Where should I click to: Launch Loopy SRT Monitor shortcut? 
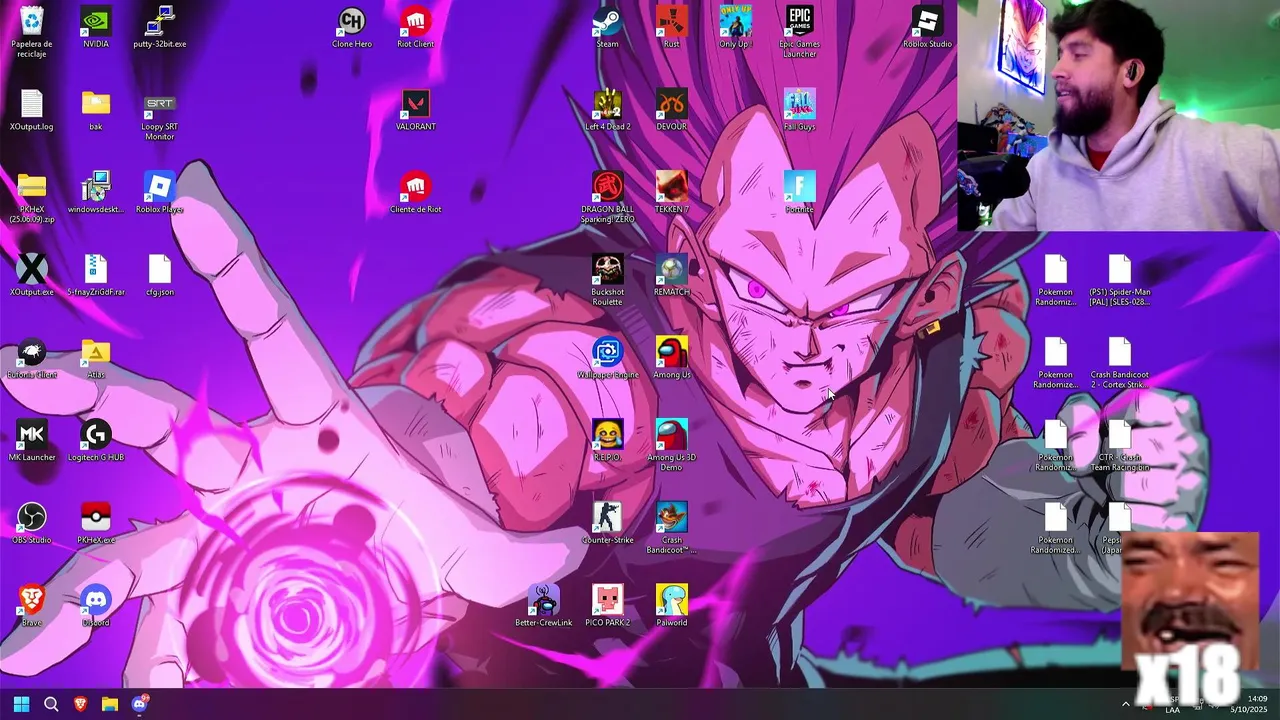[x=160, y=115]
